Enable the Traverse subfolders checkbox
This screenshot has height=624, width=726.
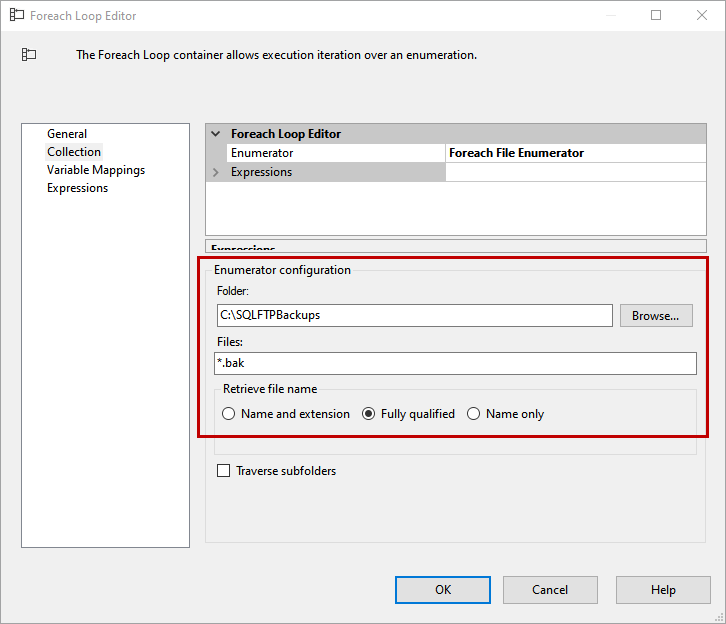click(x=224, y=471)
